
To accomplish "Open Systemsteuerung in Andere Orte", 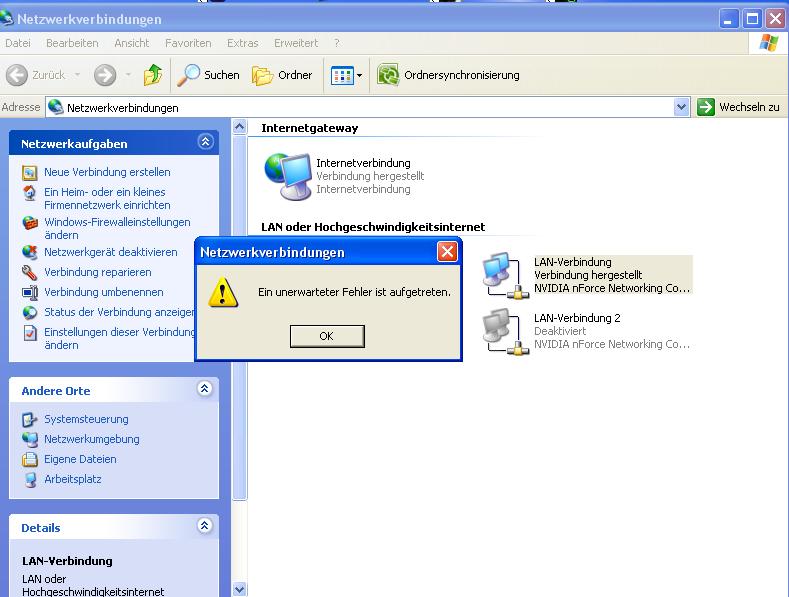I will [86, 419].
